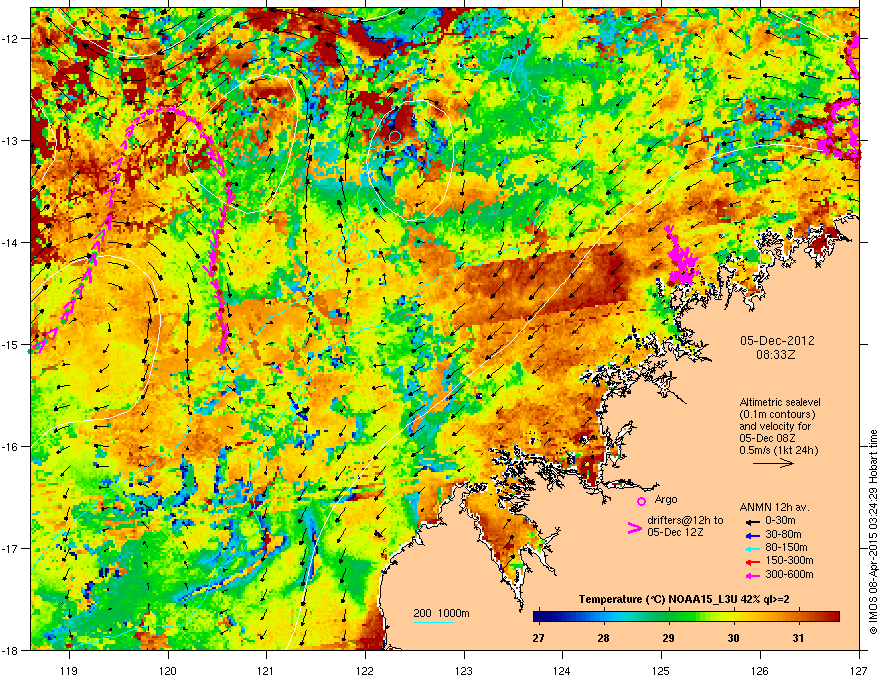Click the 30-80m depth label
This screenshot has width=880, height=680.
coord(783,534)
